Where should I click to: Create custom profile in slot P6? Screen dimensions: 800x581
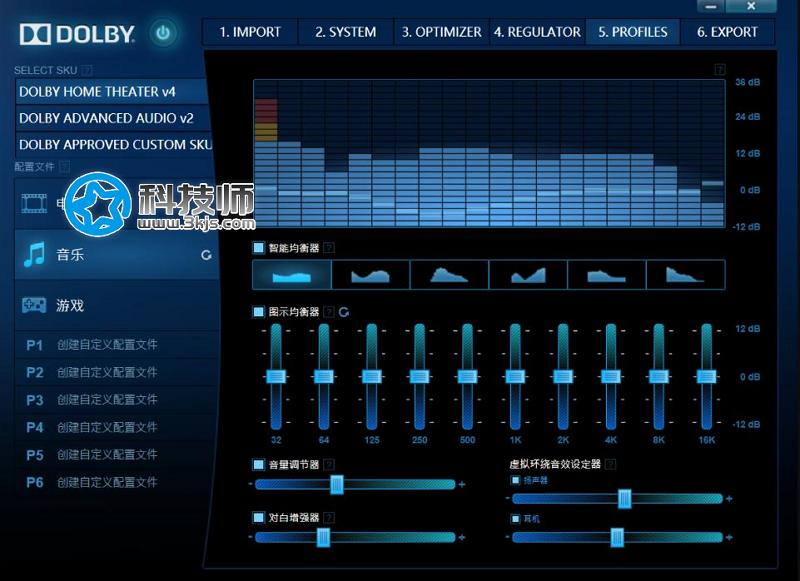pyautogui.click(x=117, y=483)
